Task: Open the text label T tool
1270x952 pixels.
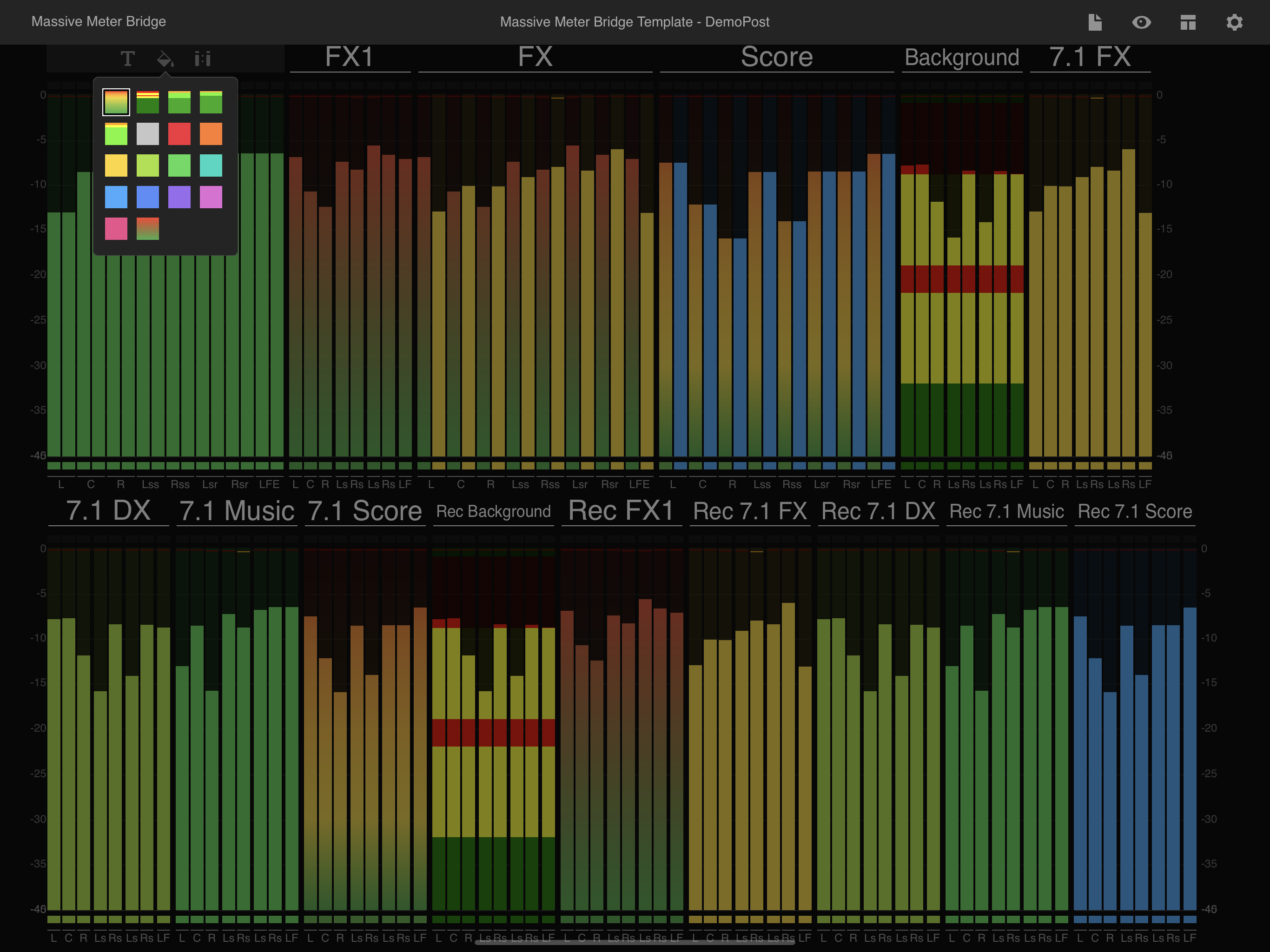Action: pos(127,59)
